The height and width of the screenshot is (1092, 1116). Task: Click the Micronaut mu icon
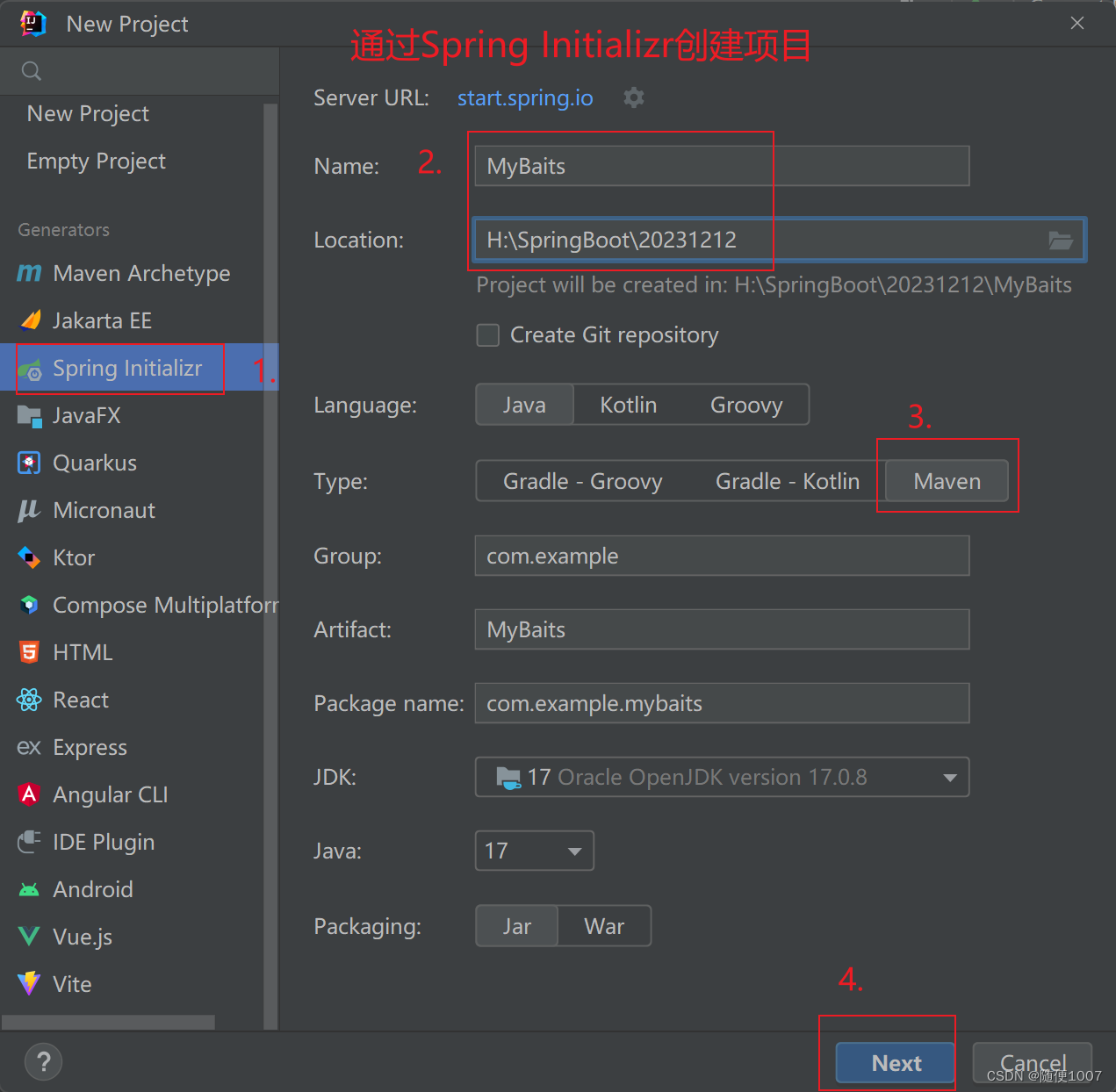[x=29, y=510]
